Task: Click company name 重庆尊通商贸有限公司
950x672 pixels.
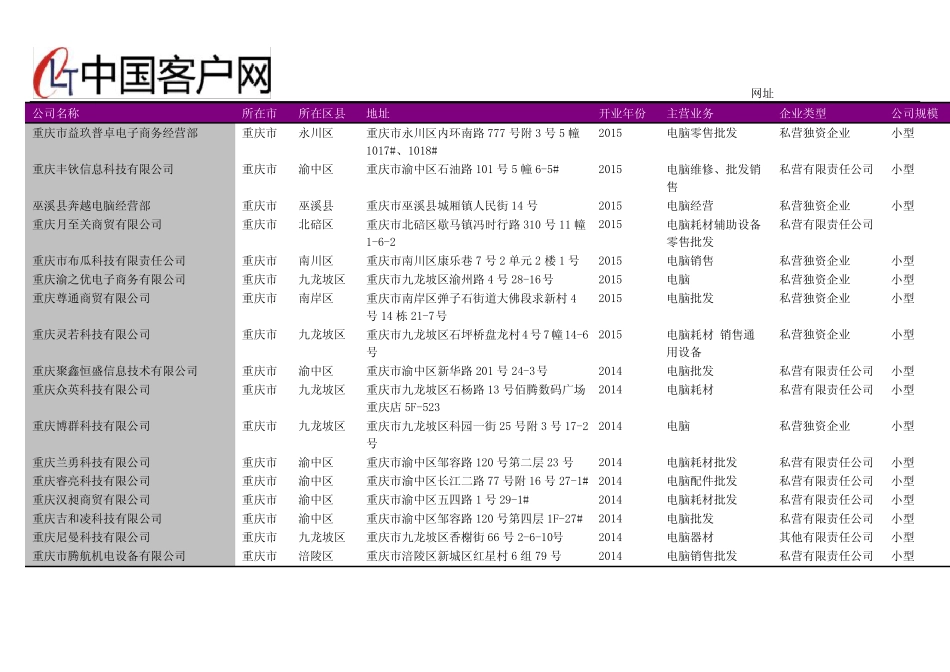Action: click(91, 298)
